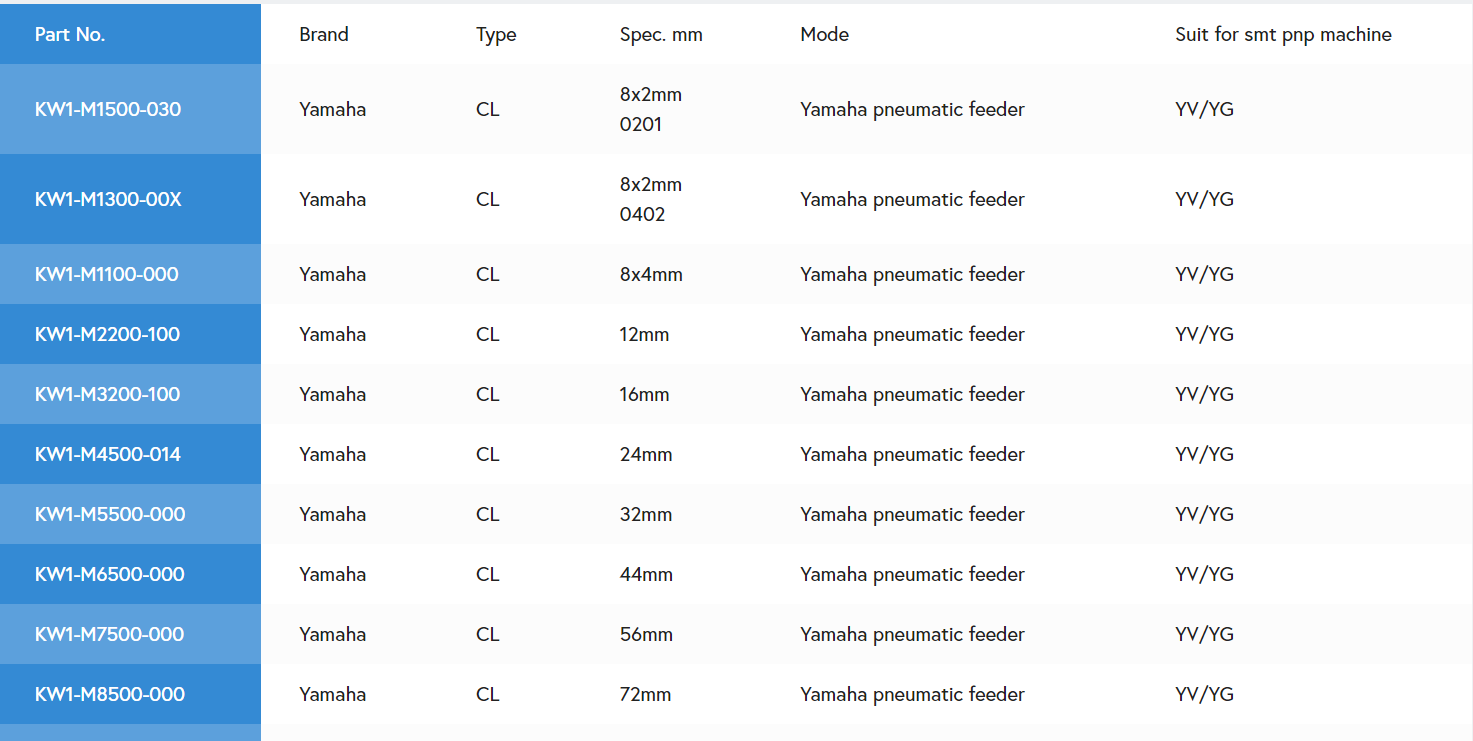Select part number KW1-M7500-000
This screenshot has width=1473, height=741.
(109, 634)
